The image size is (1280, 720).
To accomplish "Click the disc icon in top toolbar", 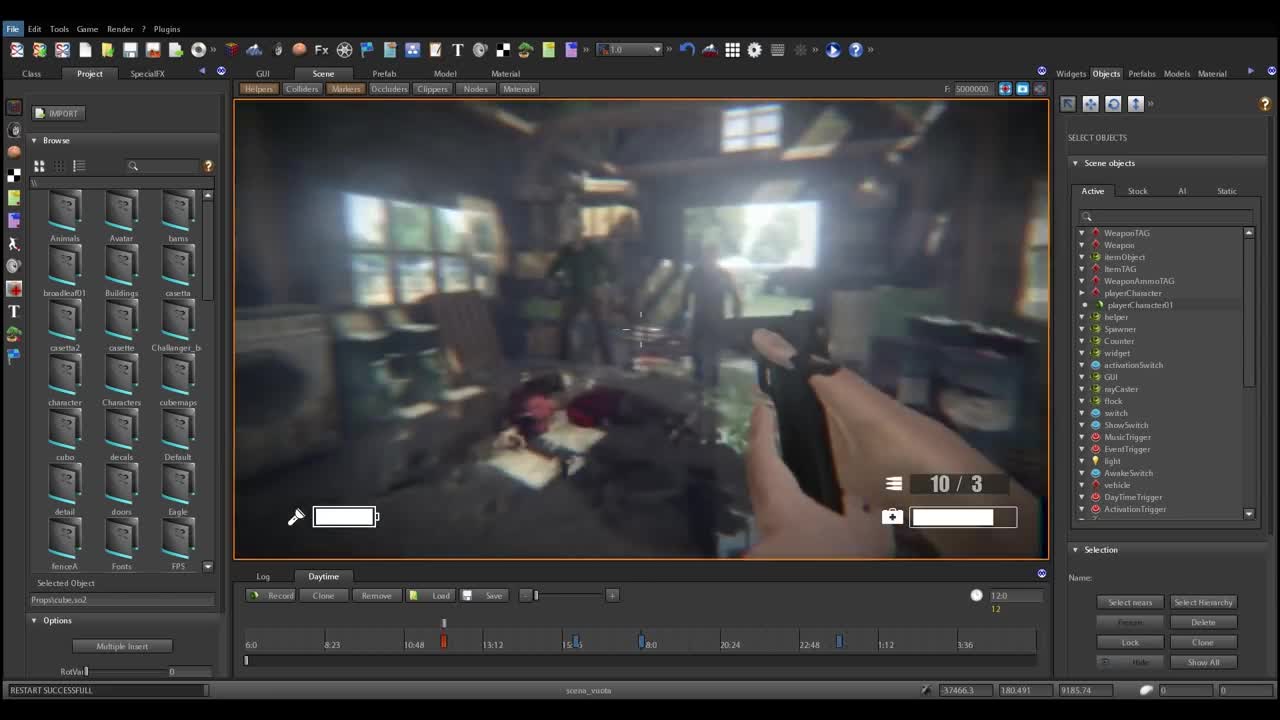I will point(198,50).
